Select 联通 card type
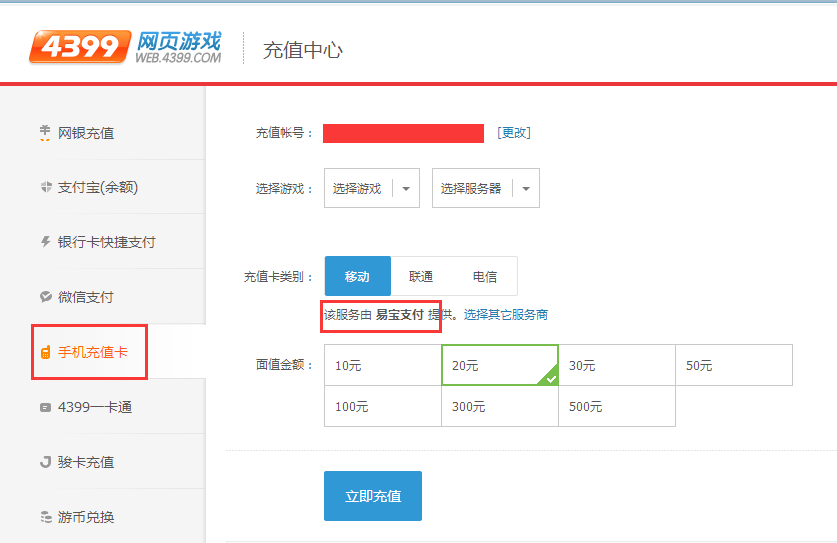 (x=421, y=276)
